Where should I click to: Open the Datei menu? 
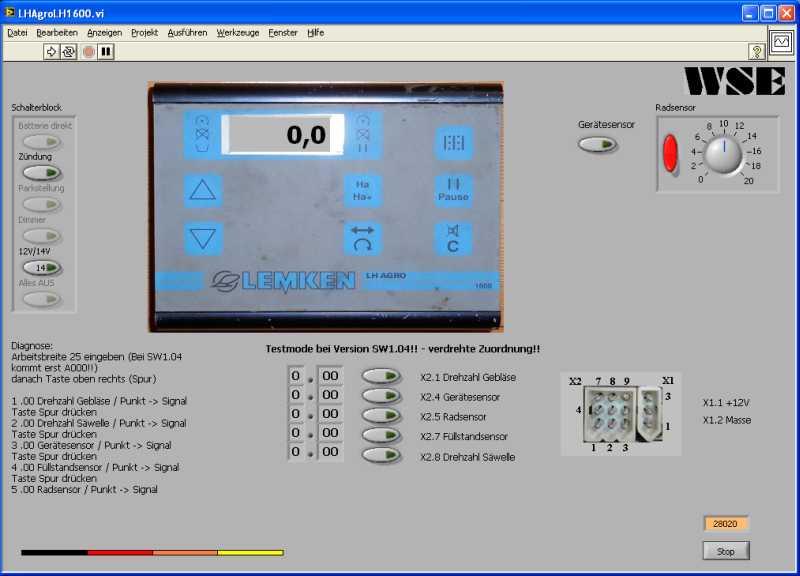click(x=17, y=33)
